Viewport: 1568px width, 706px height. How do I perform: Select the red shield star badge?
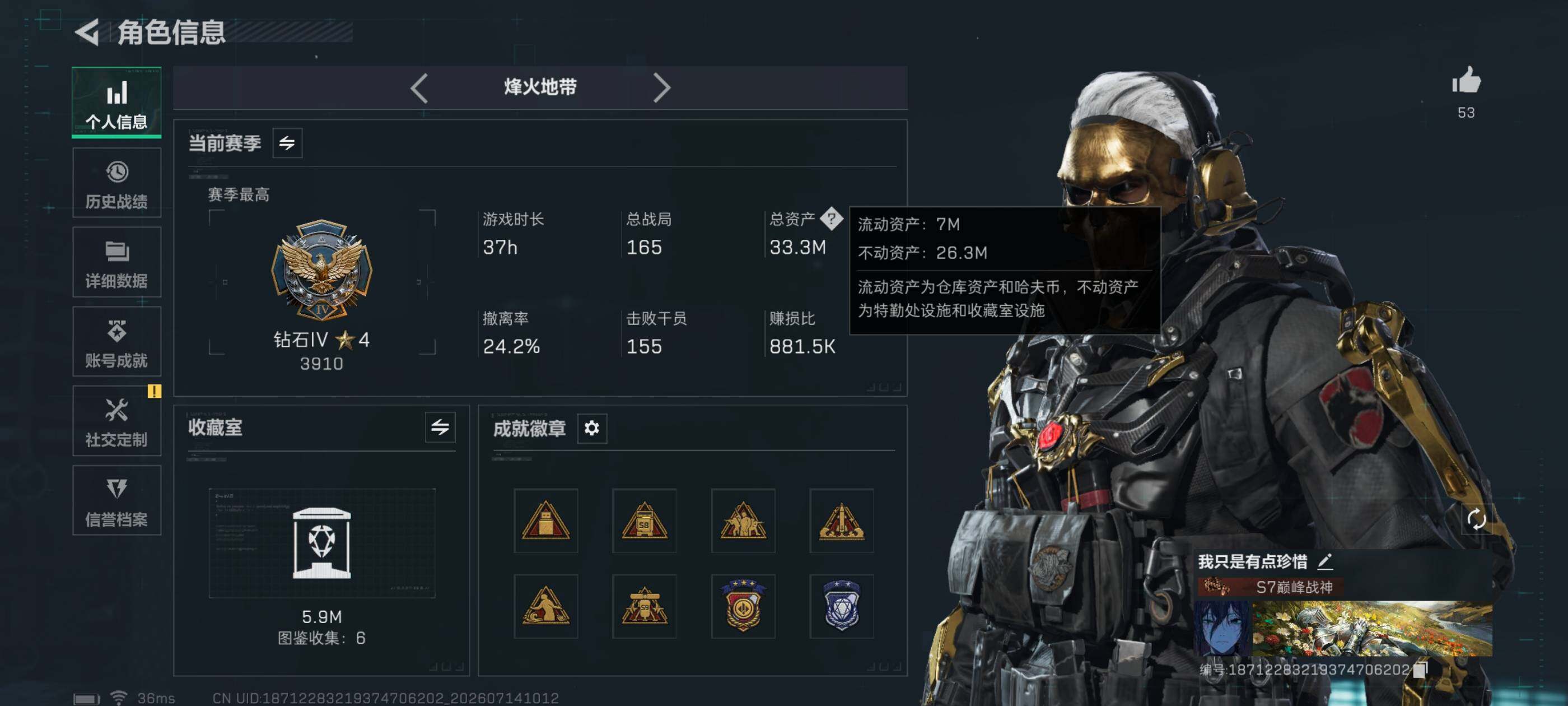[x=743, y=606]
